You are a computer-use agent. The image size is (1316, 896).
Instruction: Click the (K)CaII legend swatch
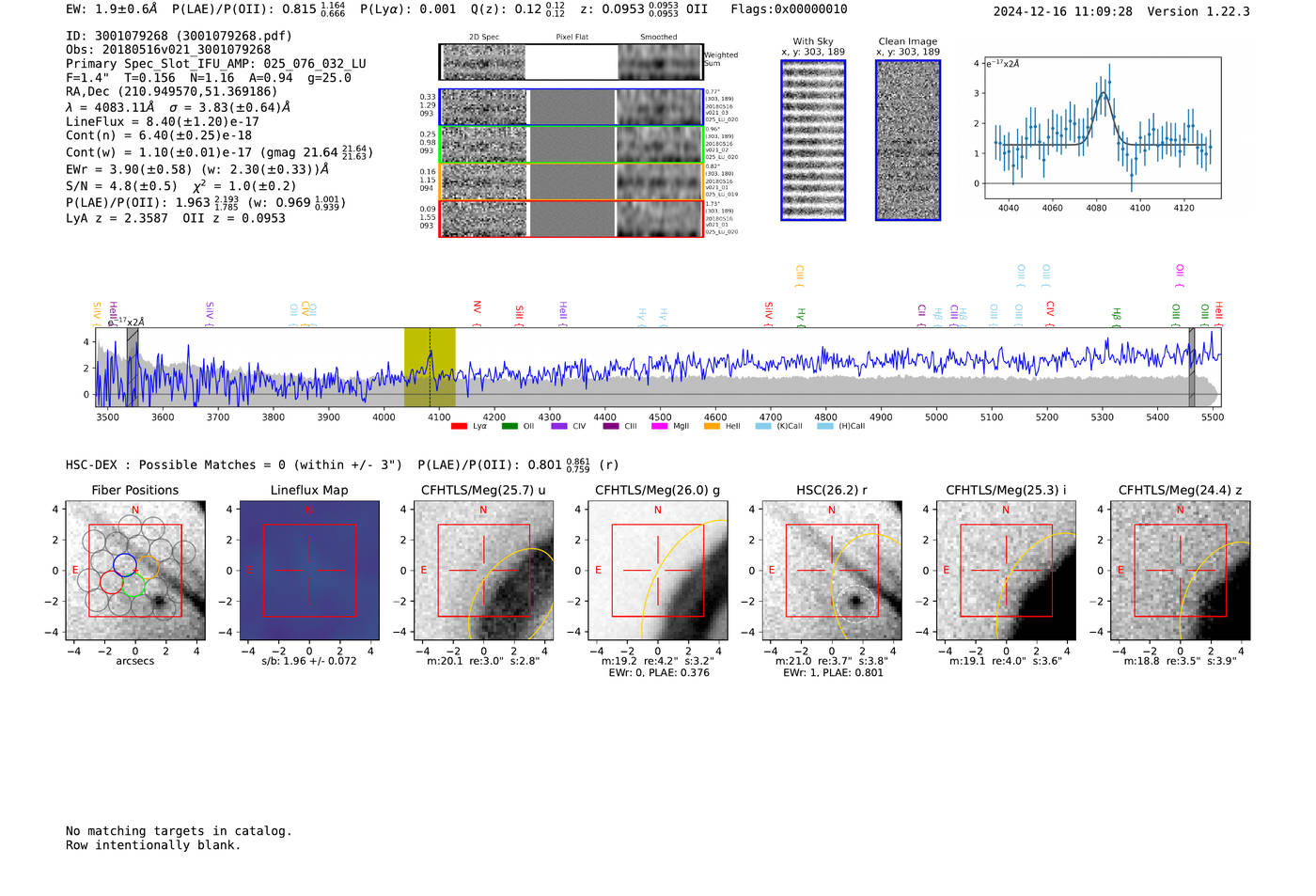click(763, 426)
